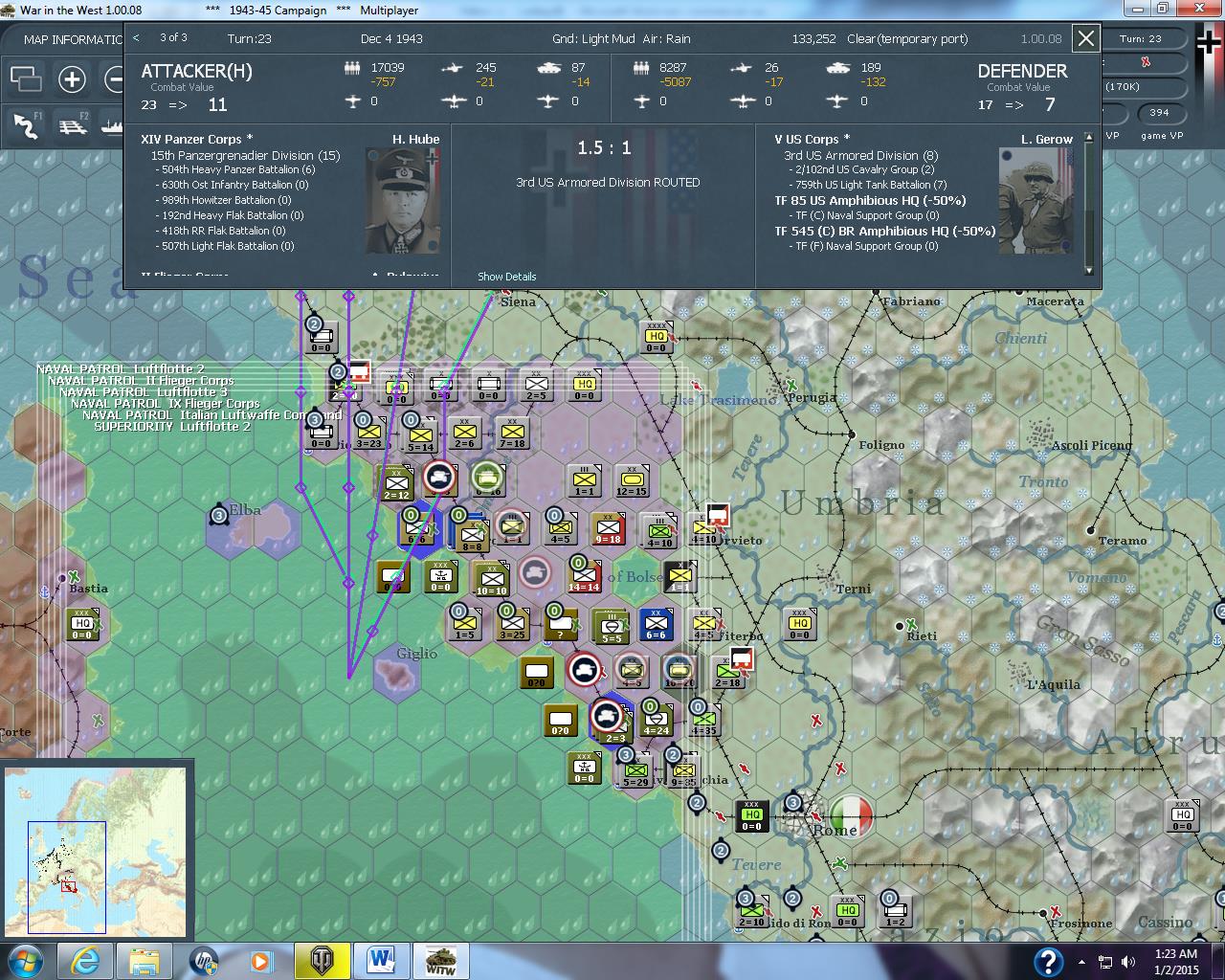
Task: Select V US Corps entry
Action: [813, 140]
